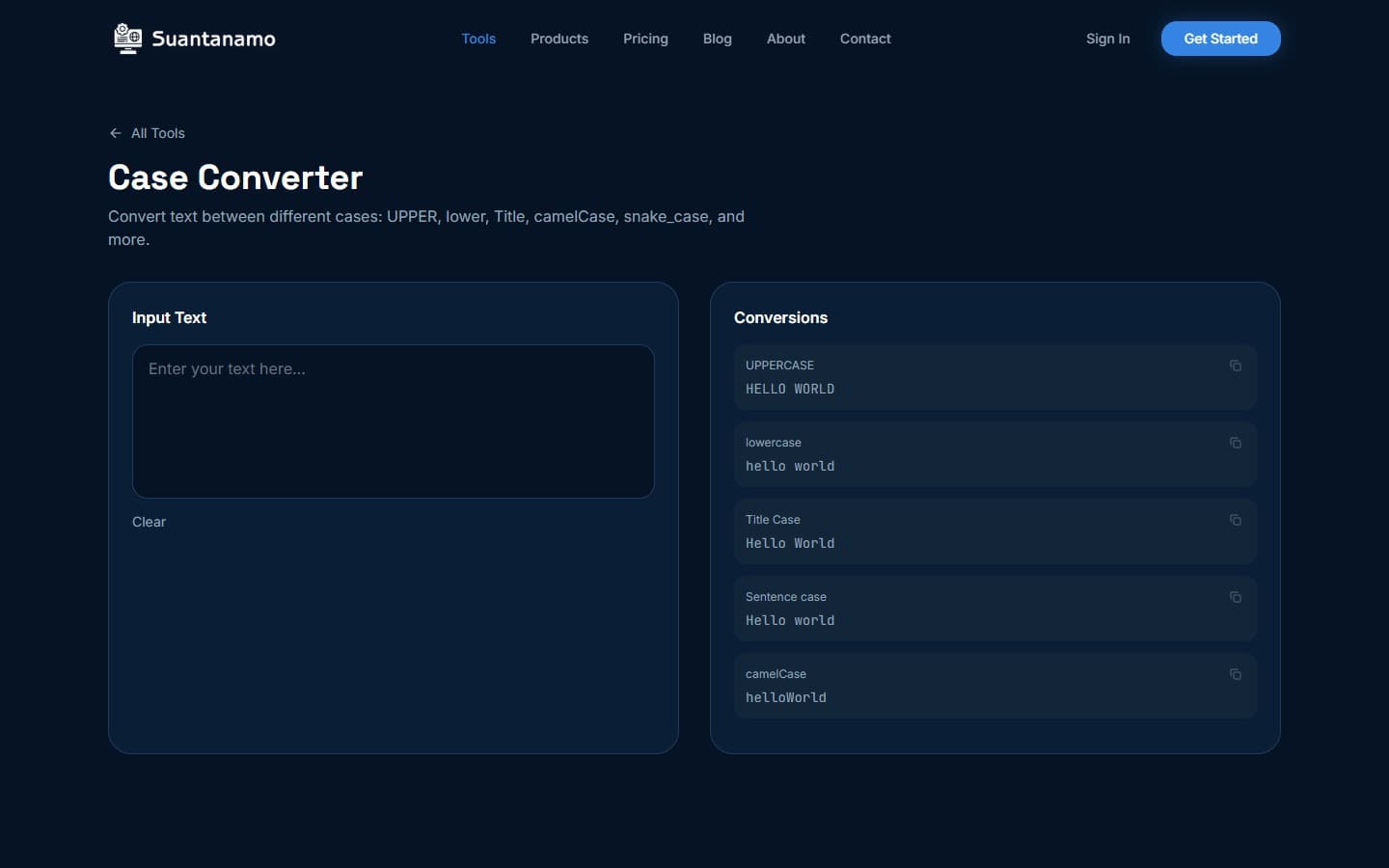Copy the camelCase conversion result

tap(1236, 675)
